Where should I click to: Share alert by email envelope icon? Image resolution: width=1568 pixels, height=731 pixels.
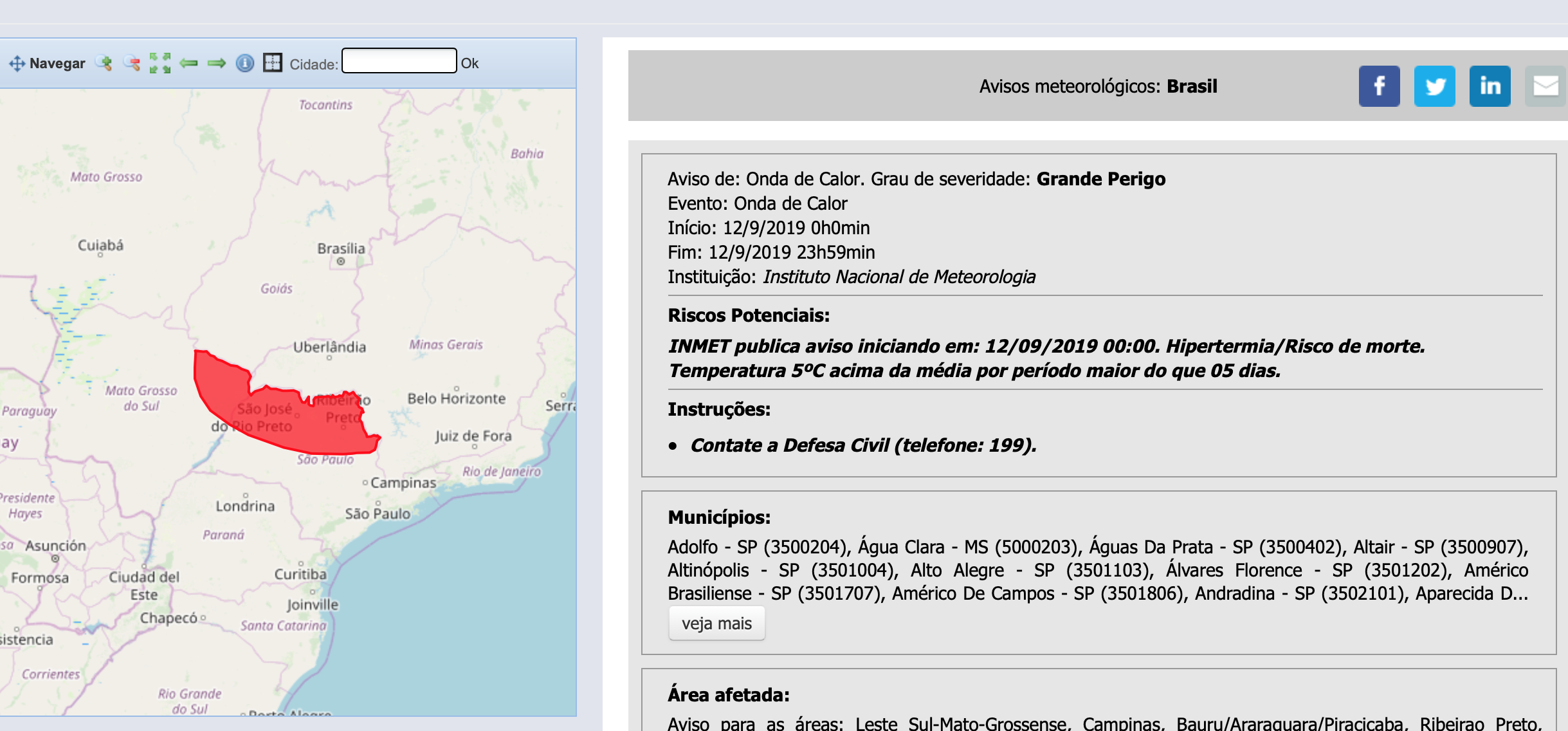[1545, 86]
